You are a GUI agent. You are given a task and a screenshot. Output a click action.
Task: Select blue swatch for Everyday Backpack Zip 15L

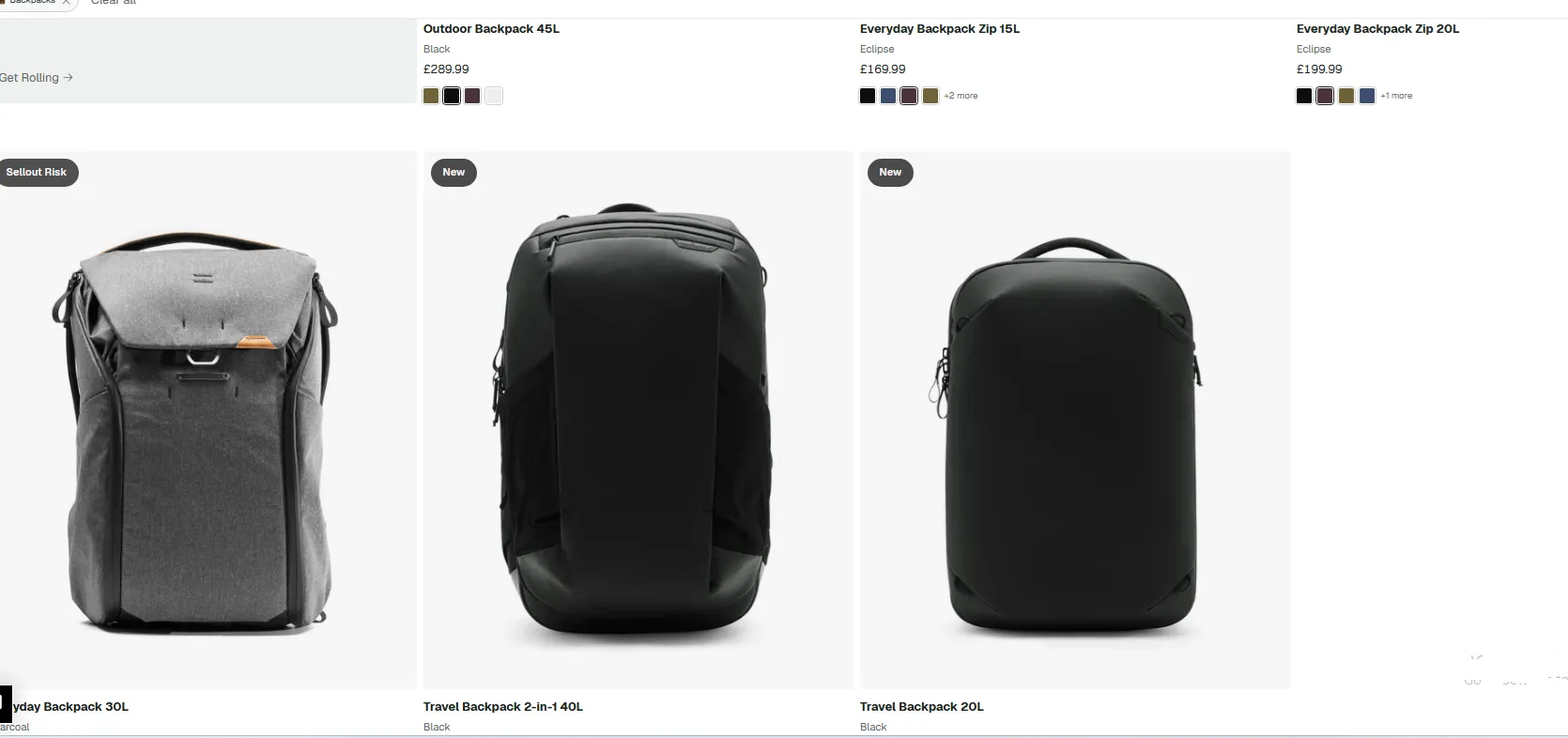click(x=888, y=96)
